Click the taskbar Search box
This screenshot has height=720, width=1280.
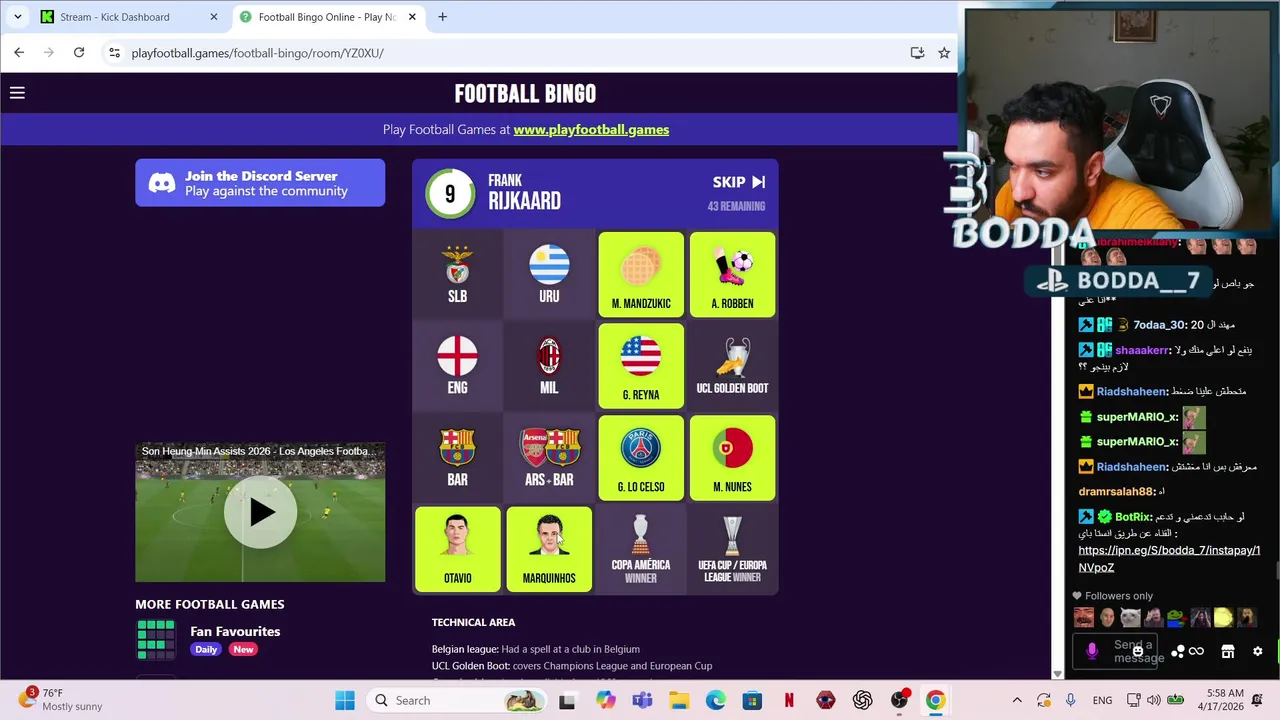pos(455,700)
